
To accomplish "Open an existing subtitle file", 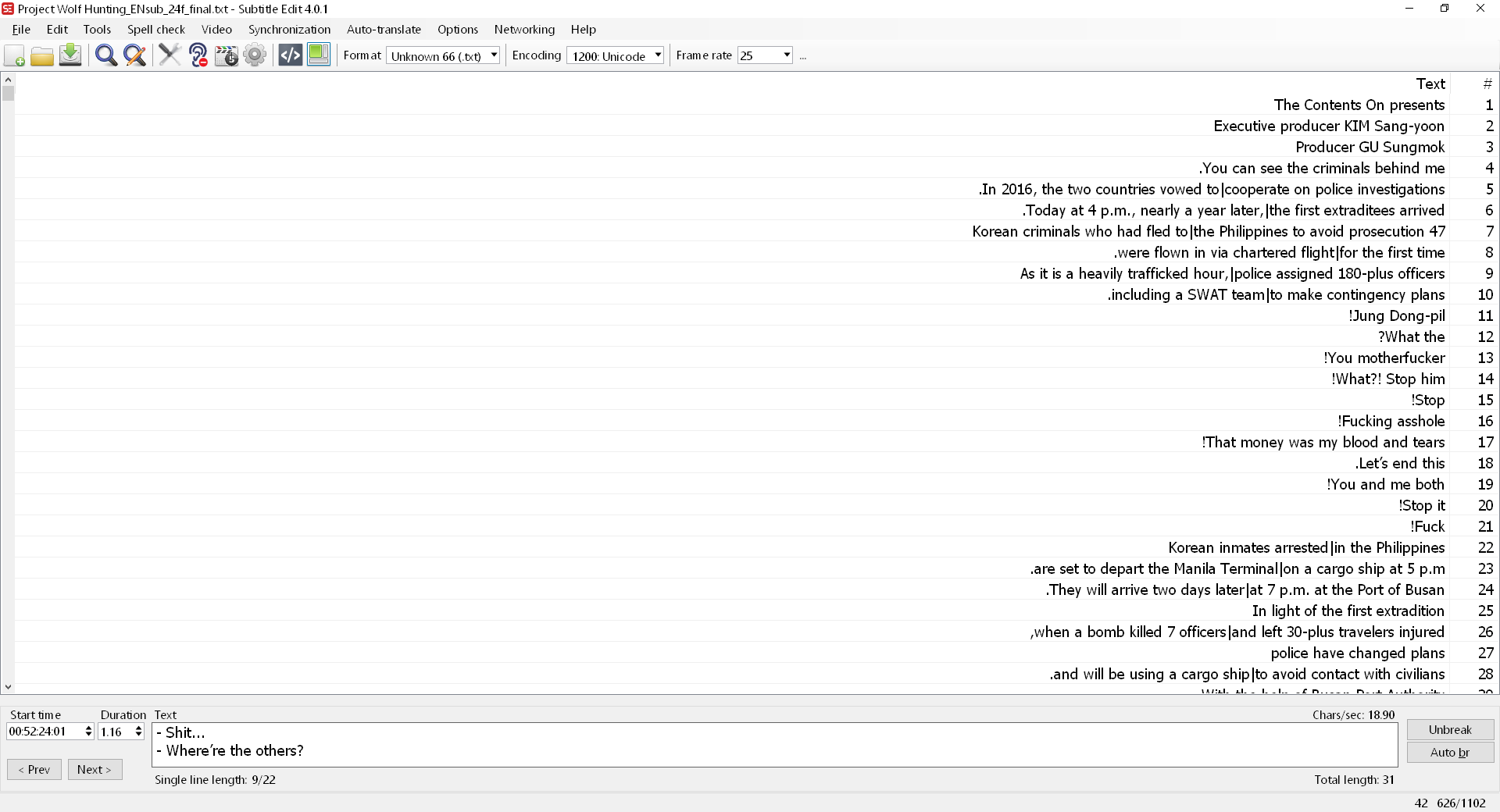I will [42, 55].
